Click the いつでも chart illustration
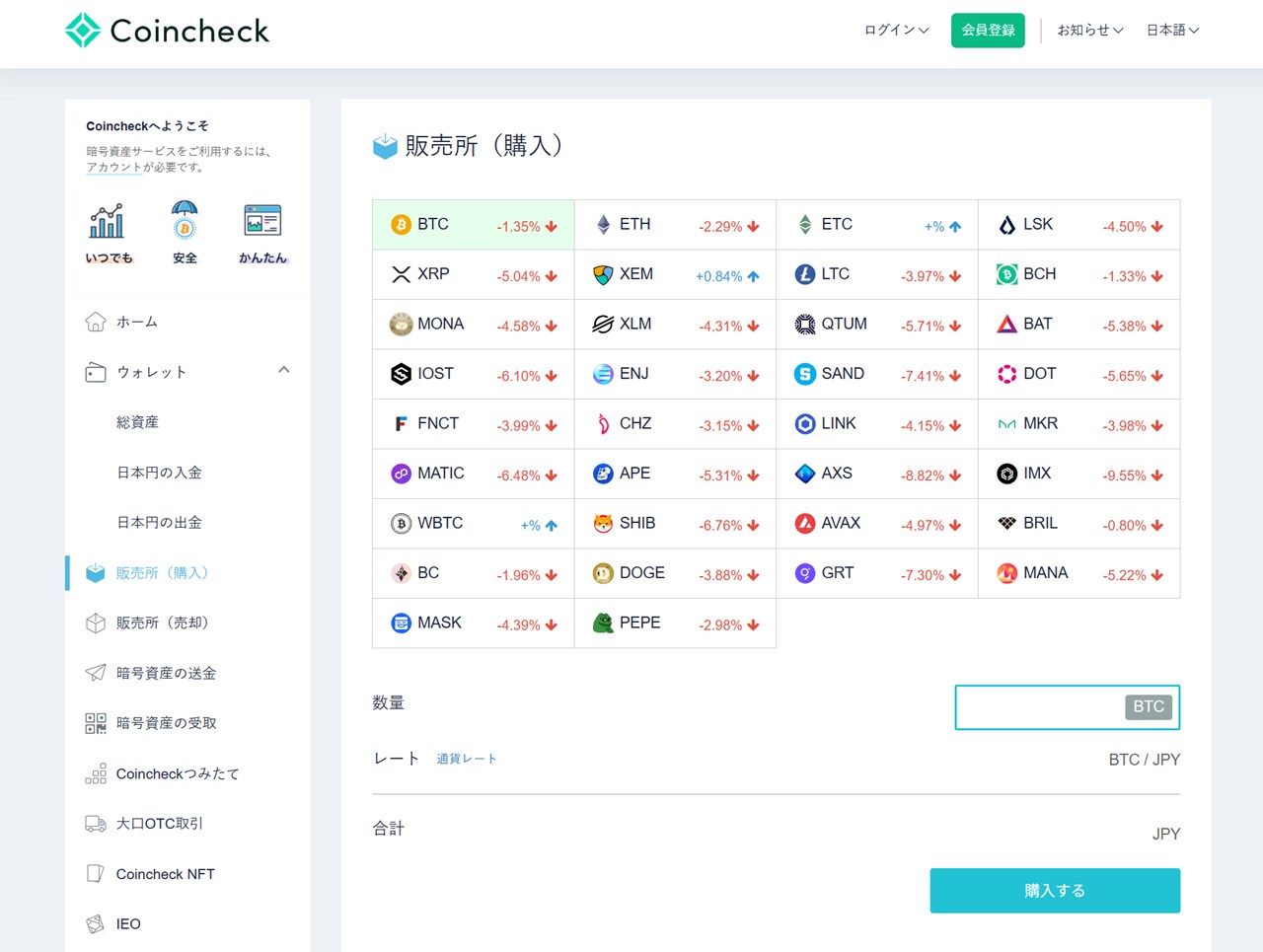 [107, 221]
